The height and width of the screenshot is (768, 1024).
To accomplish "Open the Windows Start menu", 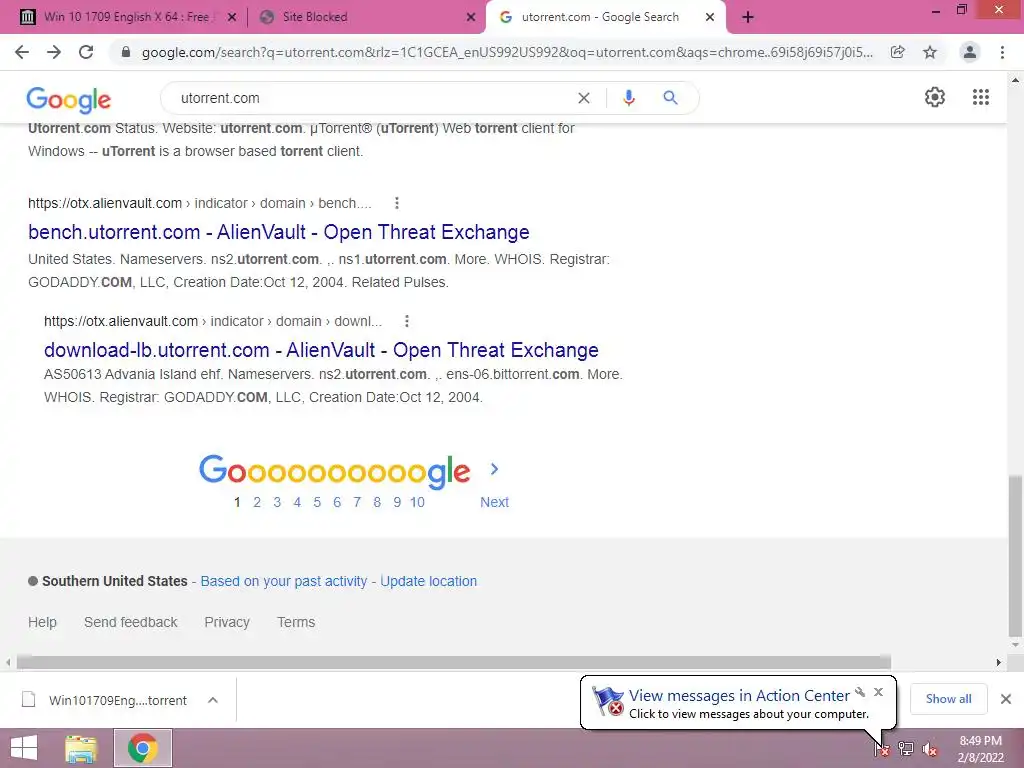I will [x=24, y=748].
